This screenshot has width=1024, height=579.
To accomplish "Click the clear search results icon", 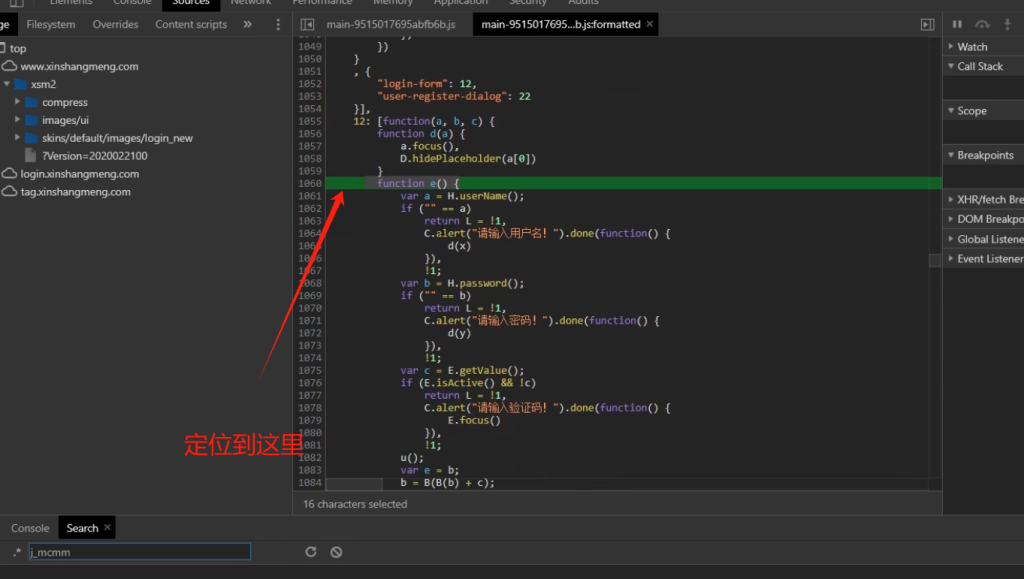I will pyautogui.click(x=336, y=552).
